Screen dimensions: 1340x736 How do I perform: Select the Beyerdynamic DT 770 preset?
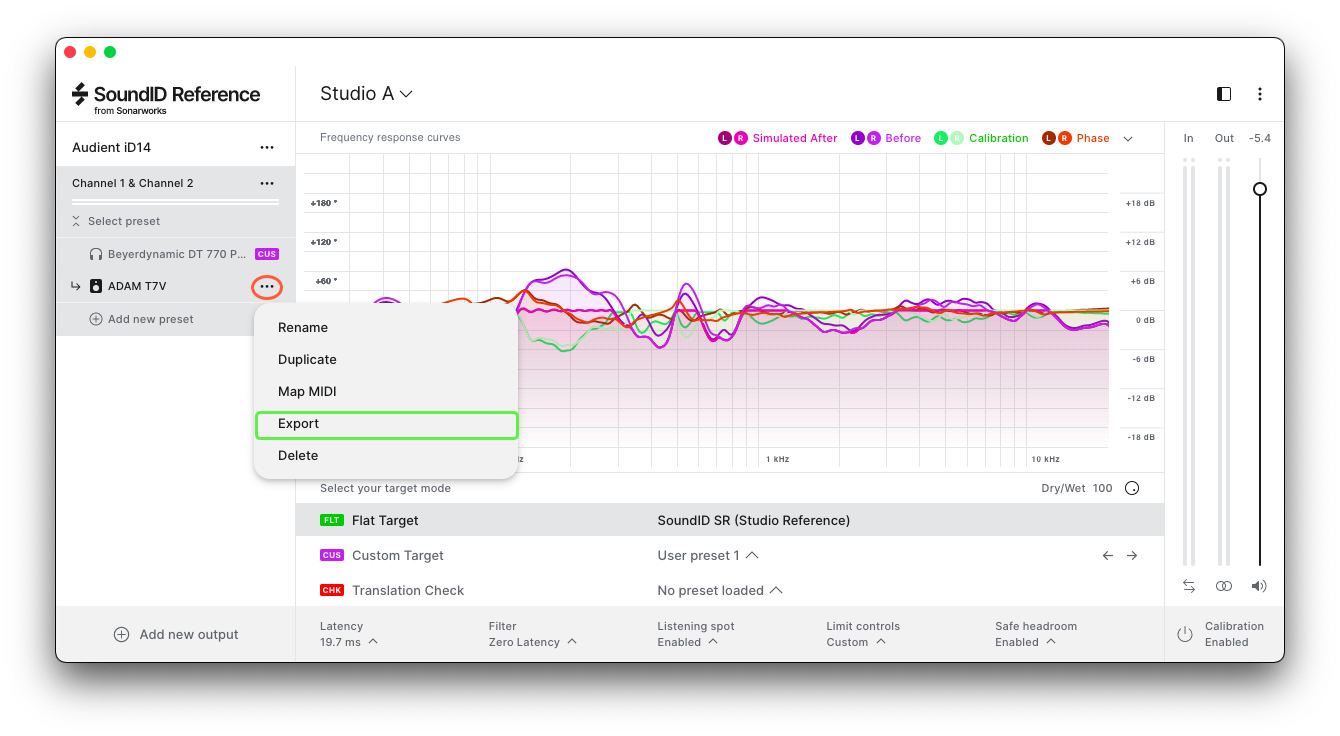tap(176, 255)
